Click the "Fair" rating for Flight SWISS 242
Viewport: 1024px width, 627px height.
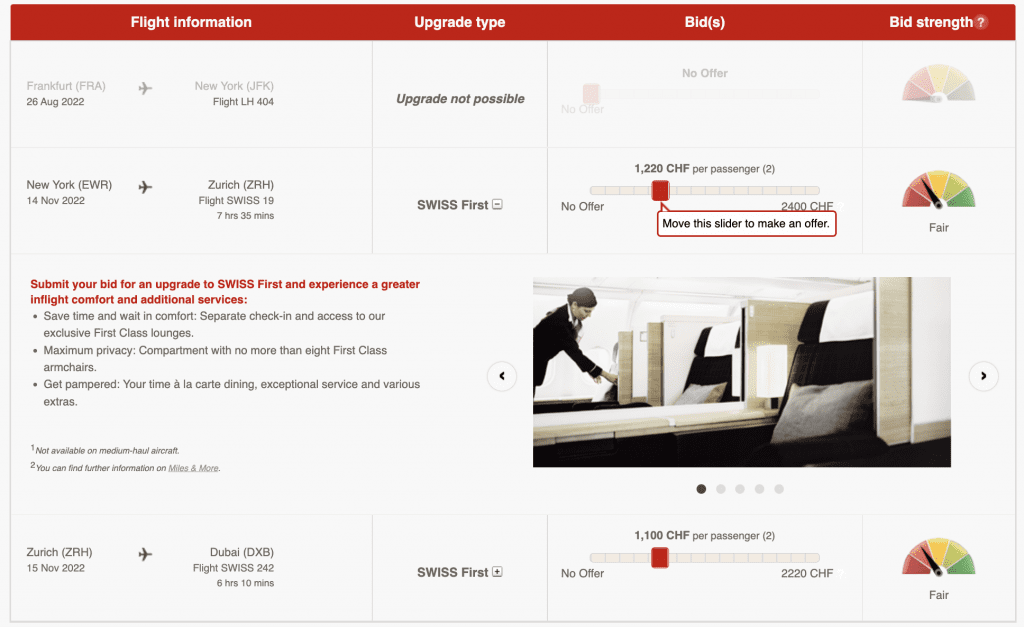[x=938, y=595]
